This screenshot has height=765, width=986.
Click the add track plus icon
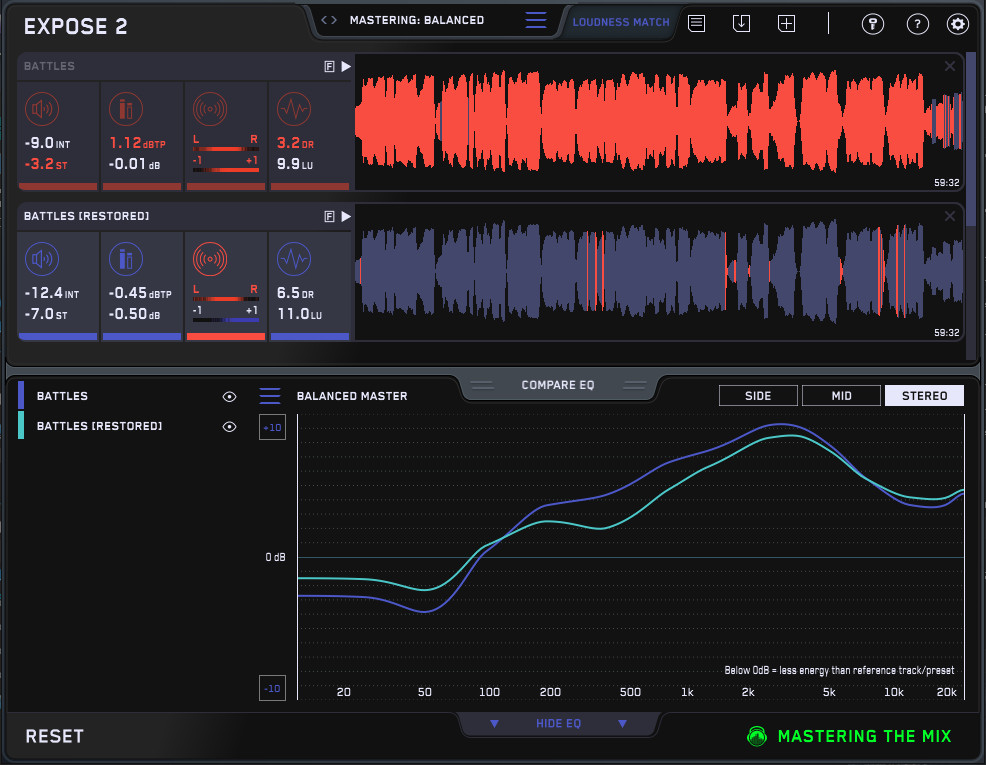(x=787, y=23)
